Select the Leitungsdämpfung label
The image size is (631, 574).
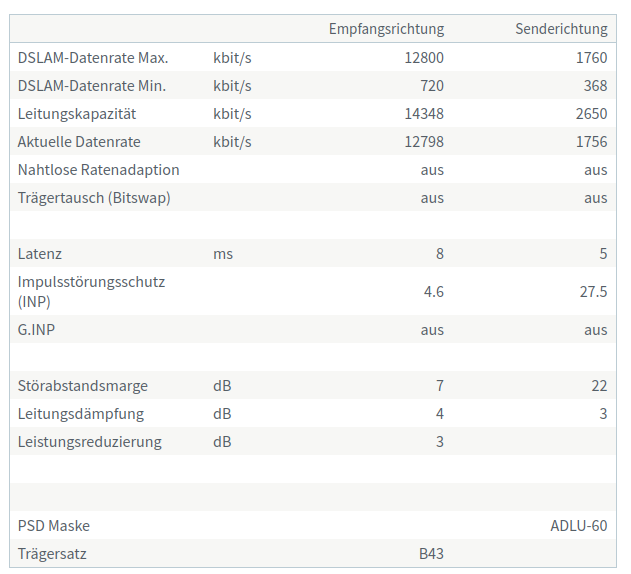coord(81,414)
